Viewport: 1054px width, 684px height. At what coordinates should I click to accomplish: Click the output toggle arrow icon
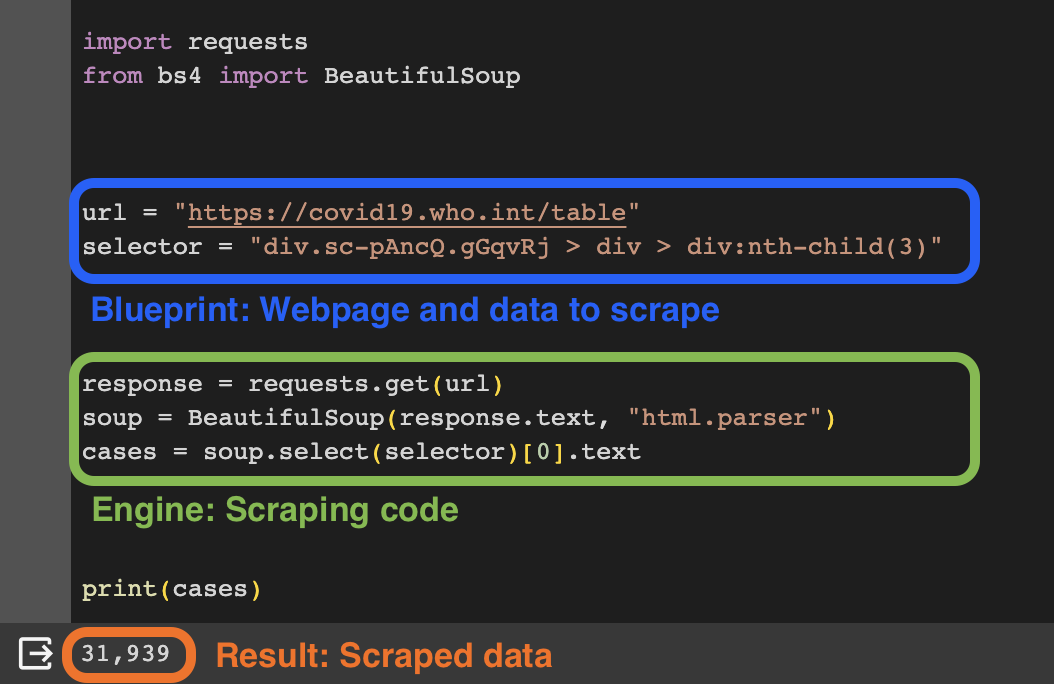[36, 654]
